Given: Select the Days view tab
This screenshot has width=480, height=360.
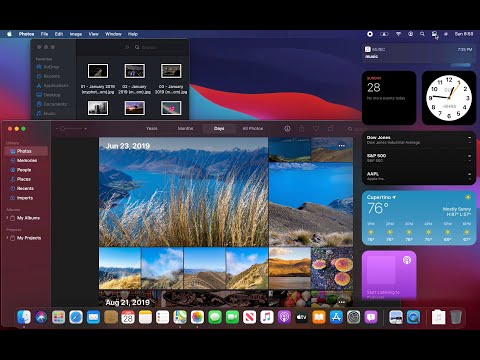Looking at the screenshot, I should [219, 128].
